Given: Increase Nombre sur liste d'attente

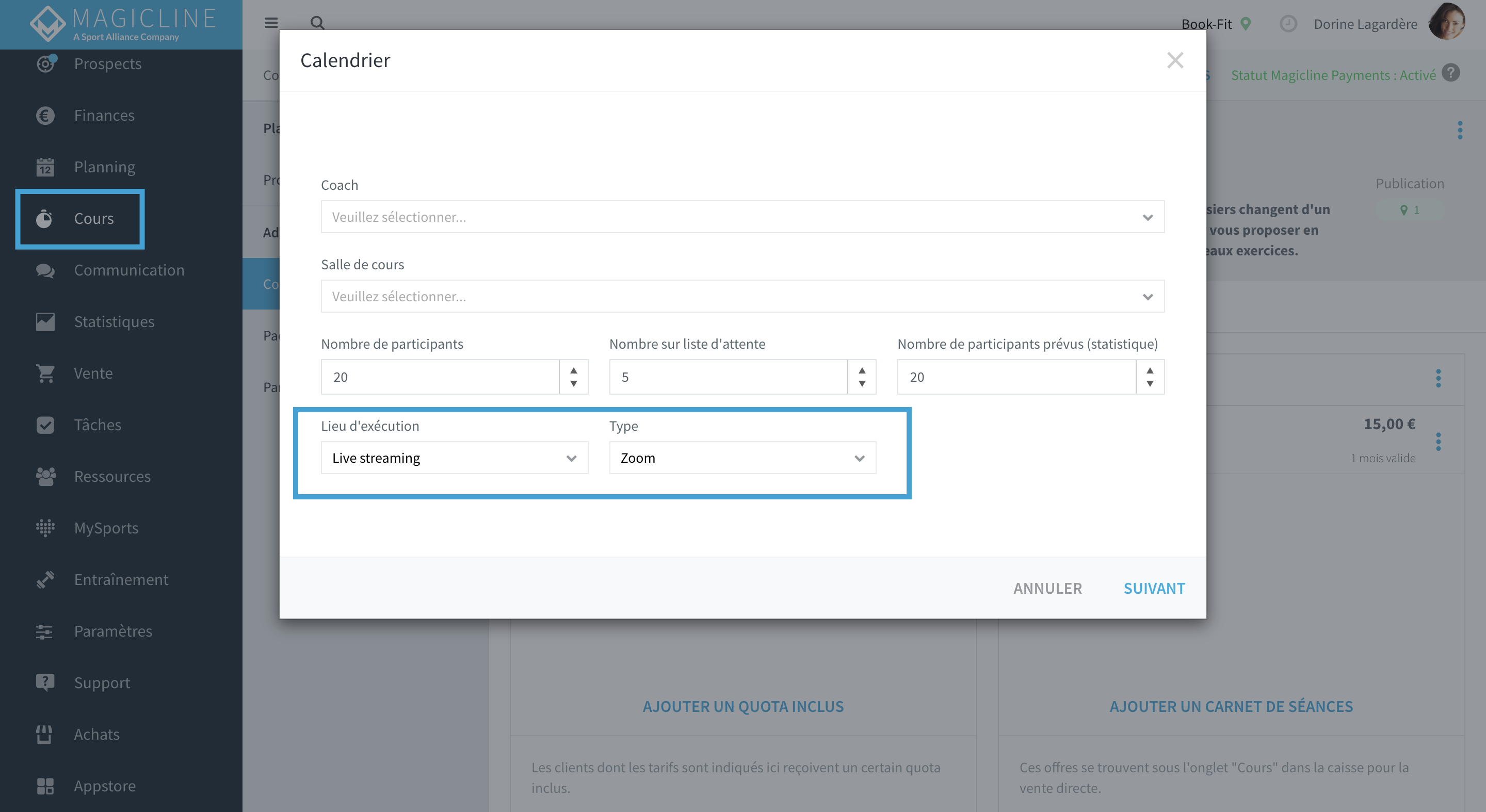Looking at the screenshot, I should pos(862,370).
